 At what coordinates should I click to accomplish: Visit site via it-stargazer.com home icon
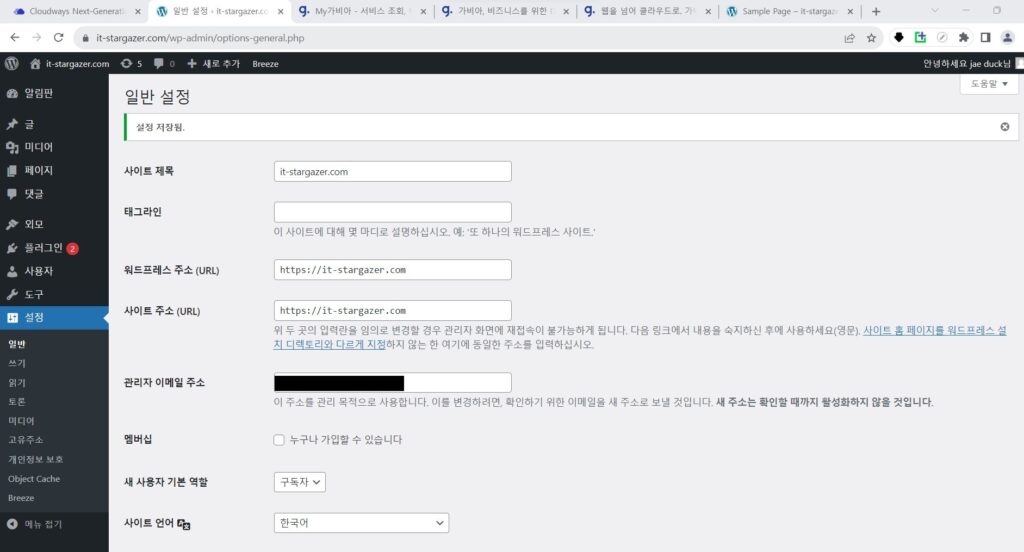[69, 63]
